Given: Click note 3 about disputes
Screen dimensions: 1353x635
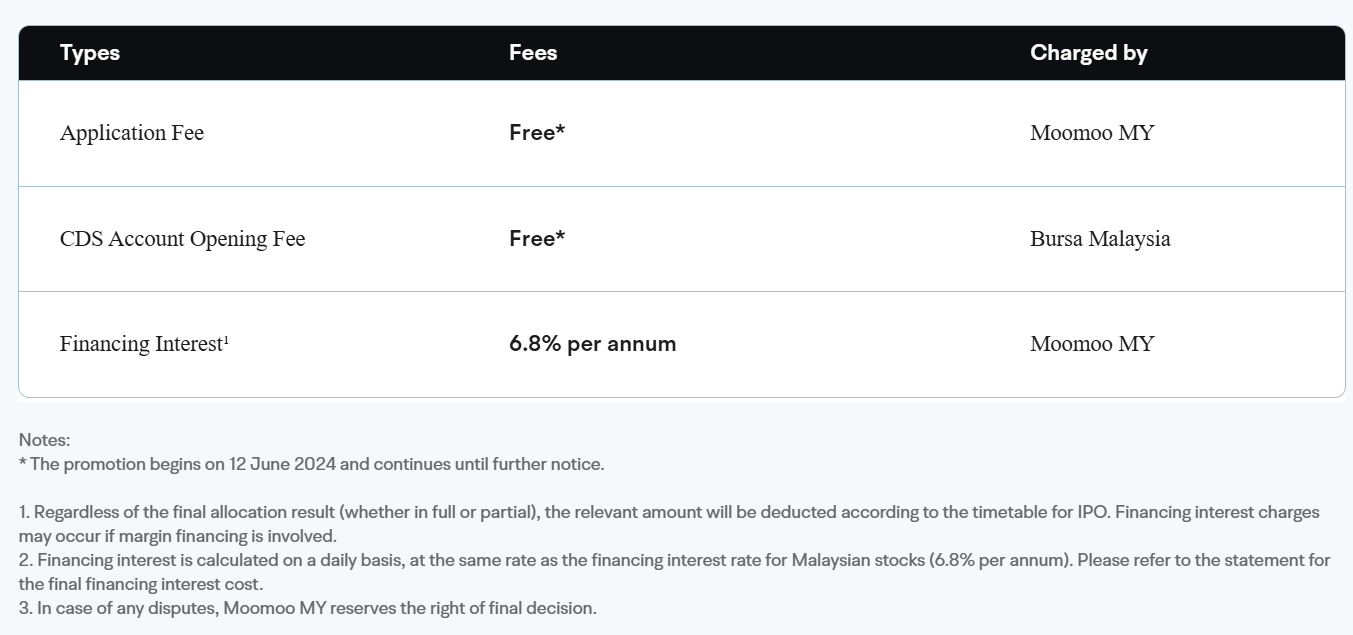Looking at the screenshot, I should point(308,608).
